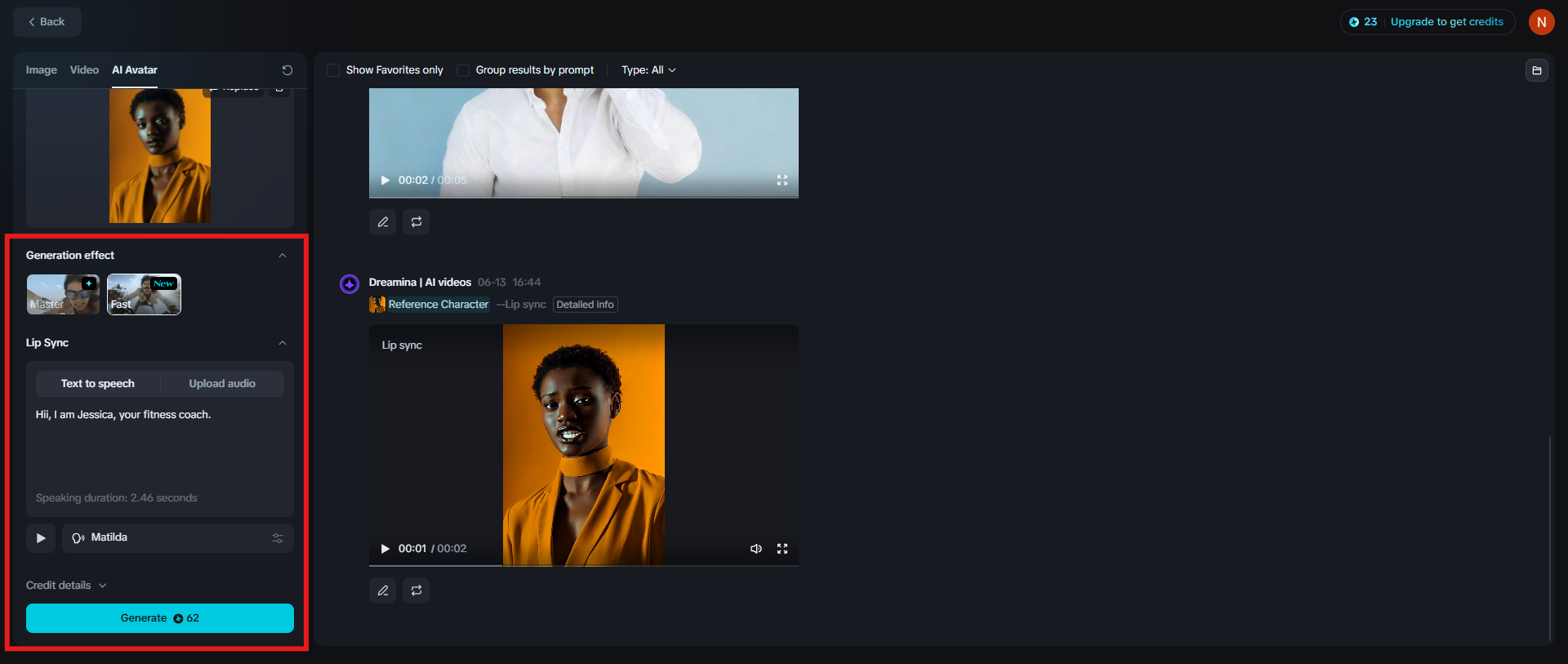Expand Credit details
Image resolution: width=1568 pixels, height=664 pixels.
coord(66,586)
